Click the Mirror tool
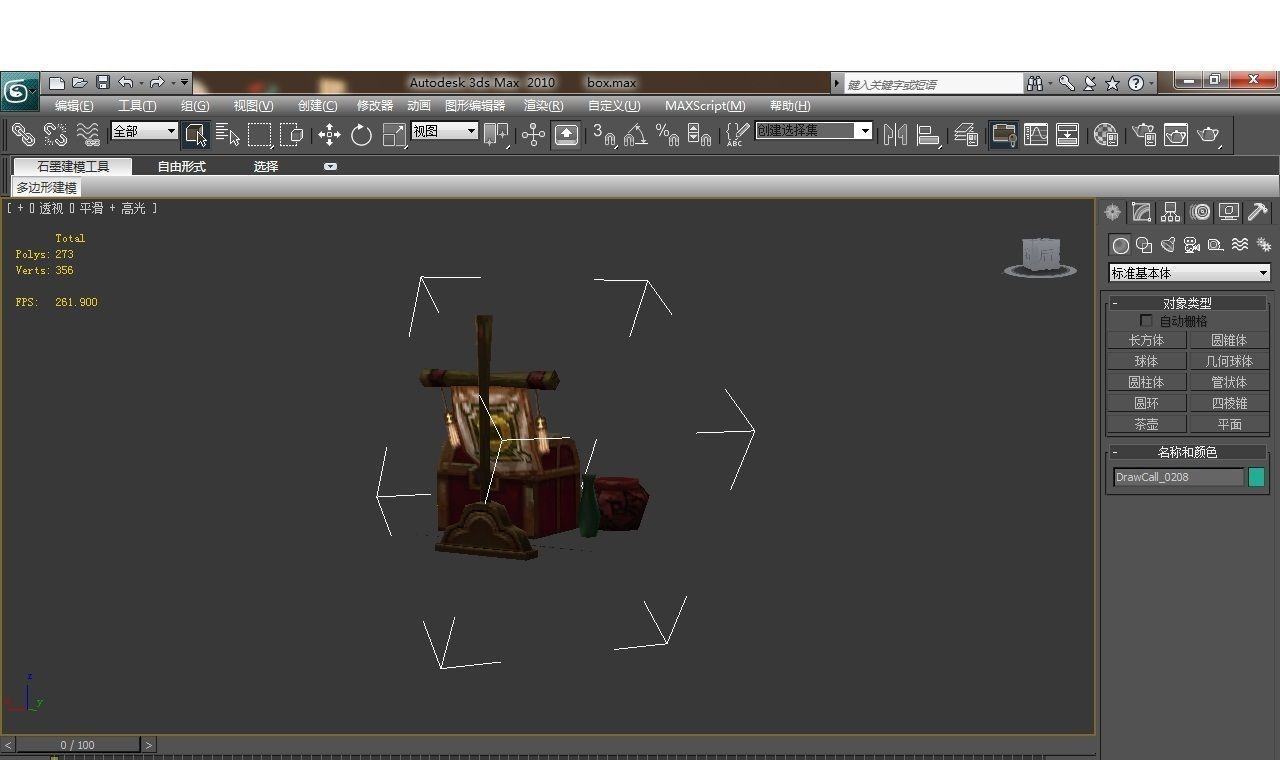Screen dimensions: 1280x760 (x=895, y=134)
